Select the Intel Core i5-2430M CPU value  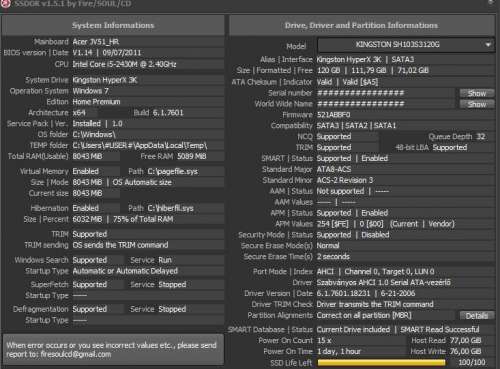pyautogui.click(x=124, y=64)
